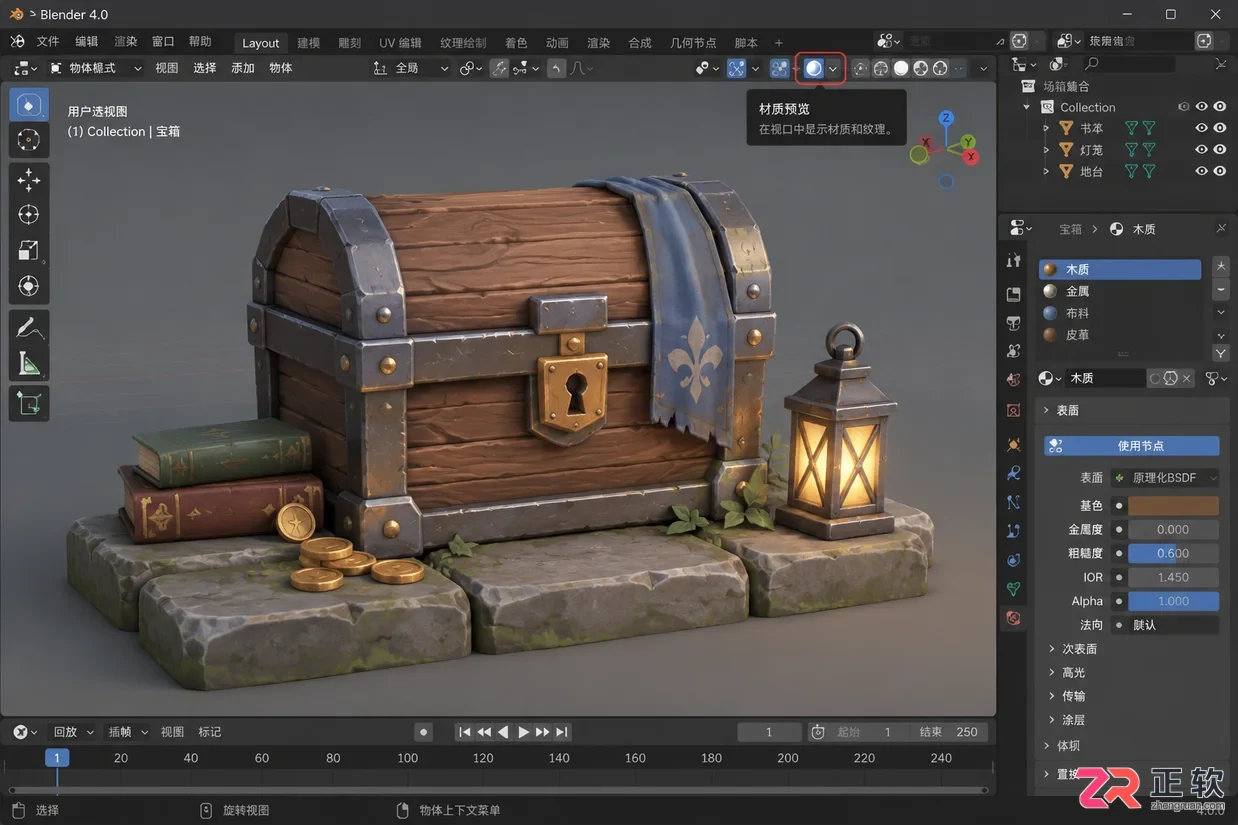Viewport: 1238px width, 825px height.
Task: Click the 使用节点 button
Action: [x=1132, y=446]
